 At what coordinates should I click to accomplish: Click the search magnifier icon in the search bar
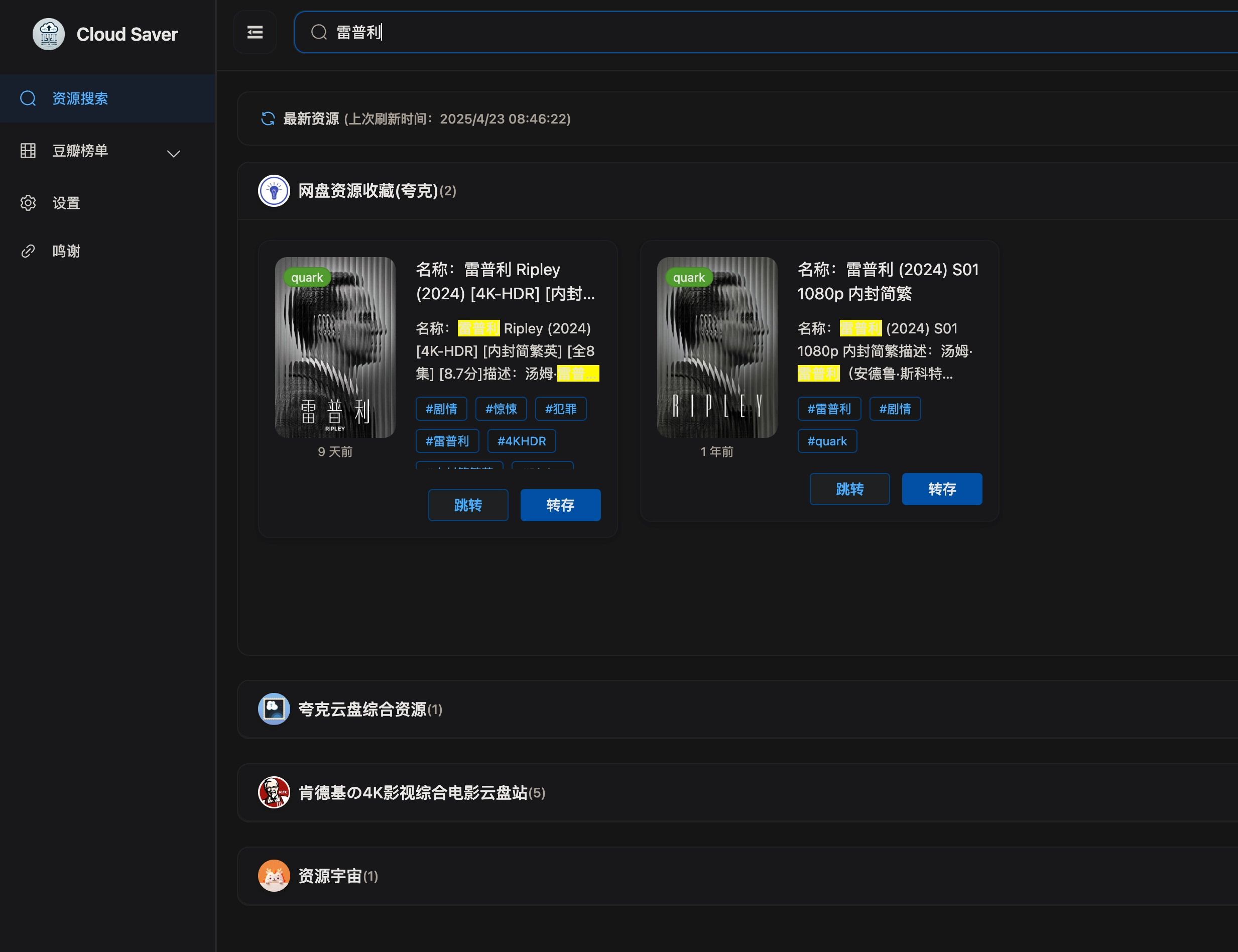(x=319, y=32)
